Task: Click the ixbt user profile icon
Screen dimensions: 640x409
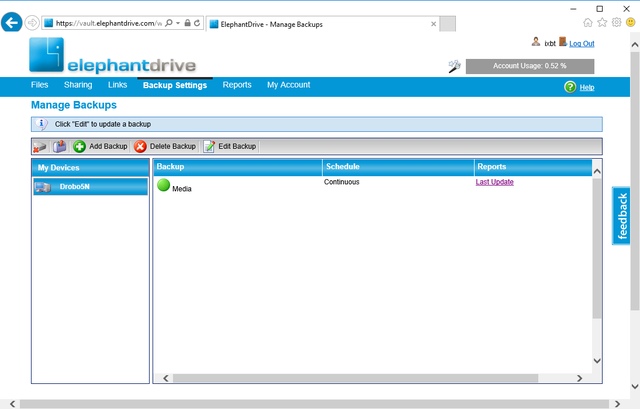Action: 536,42
